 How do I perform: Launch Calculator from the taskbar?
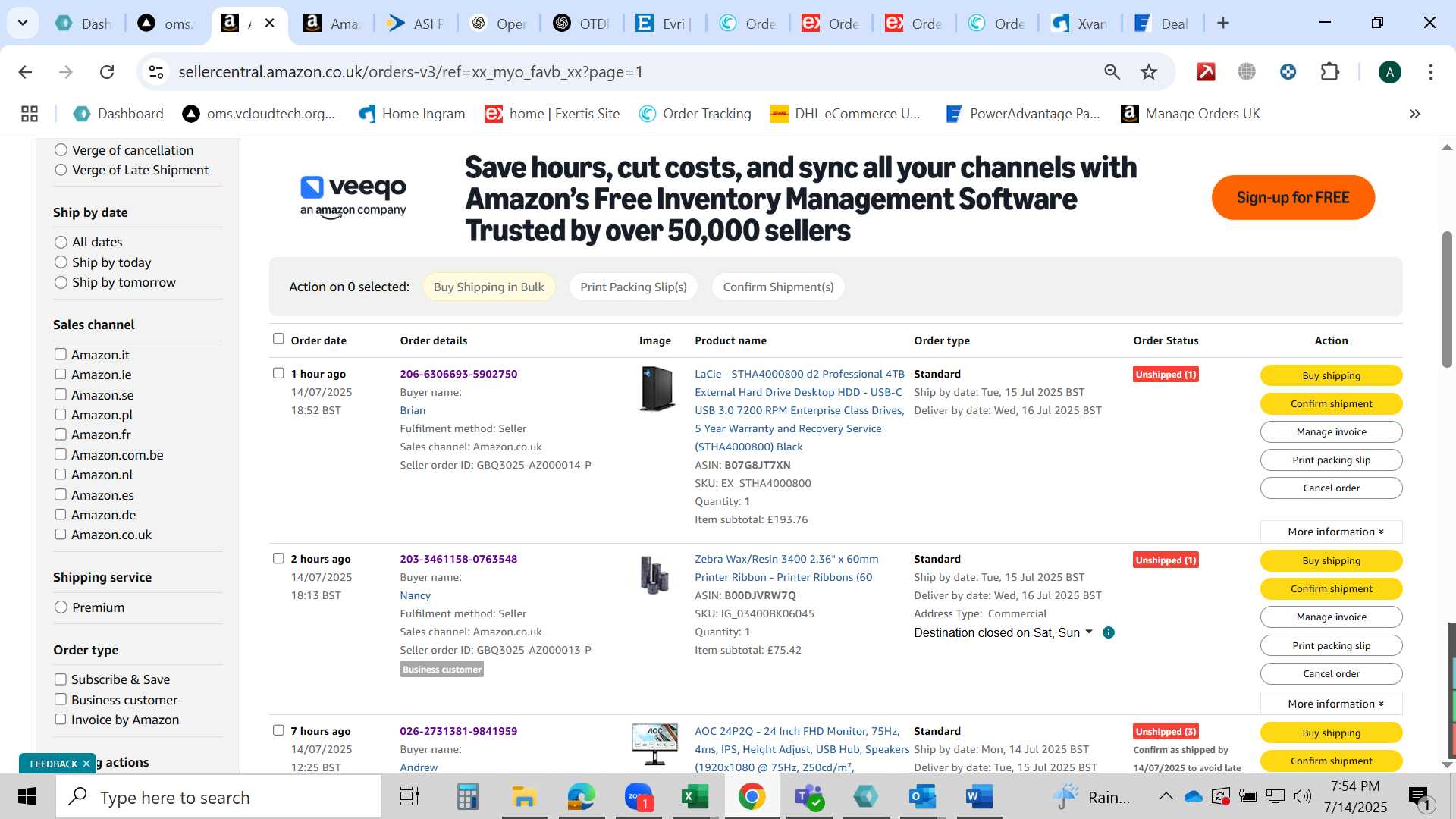[467, 797]
